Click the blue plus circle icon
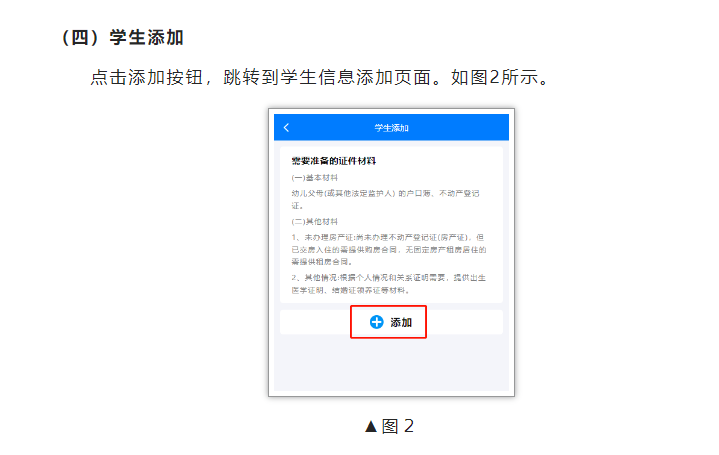The height and width of the screenshot is (455, 719). coord(376,322)
